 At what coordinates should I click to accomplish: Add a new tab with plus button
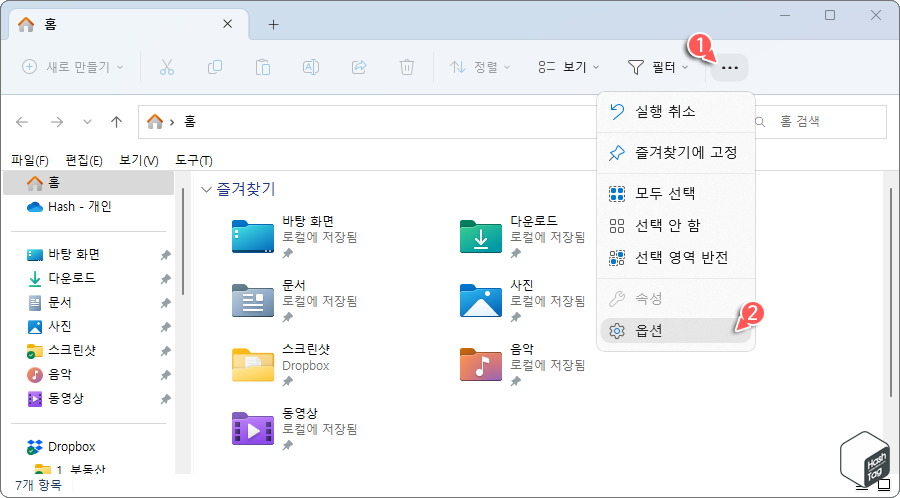pos(274,25)
